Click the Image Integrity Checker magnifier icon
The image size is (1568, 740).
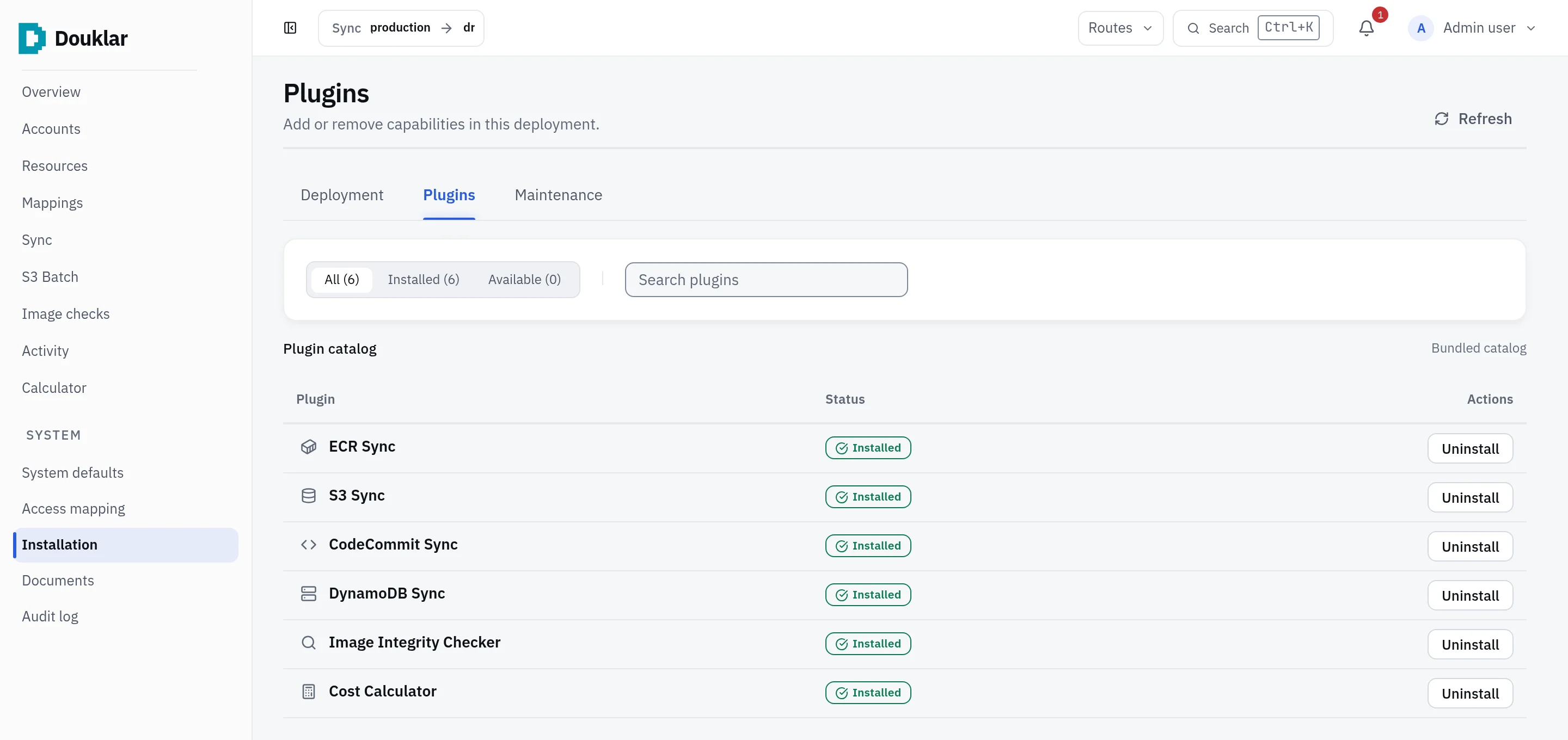coord(309,643)
